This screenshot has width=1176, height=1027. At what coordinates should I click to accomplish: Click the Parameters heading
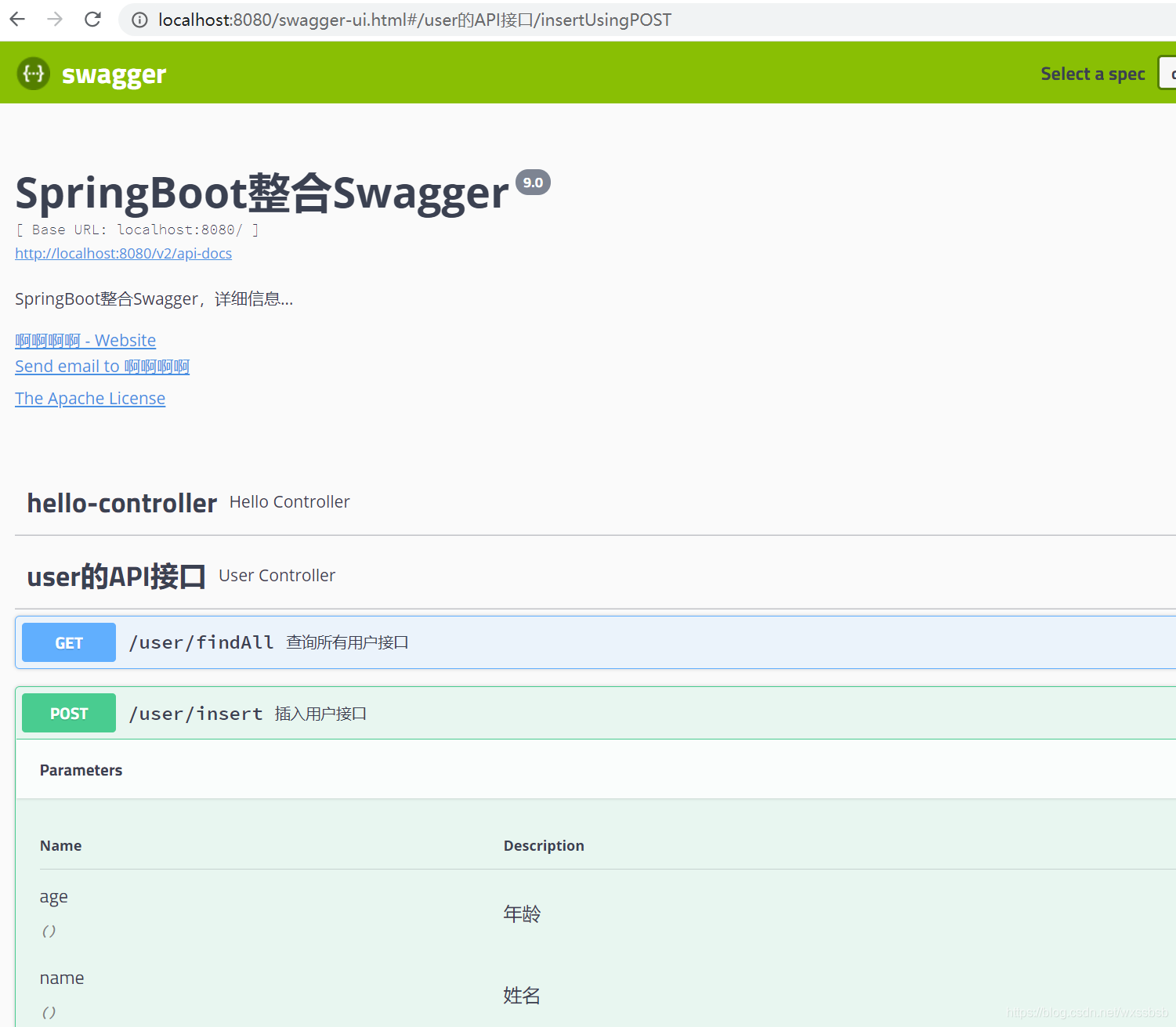(x=81, y=770)
